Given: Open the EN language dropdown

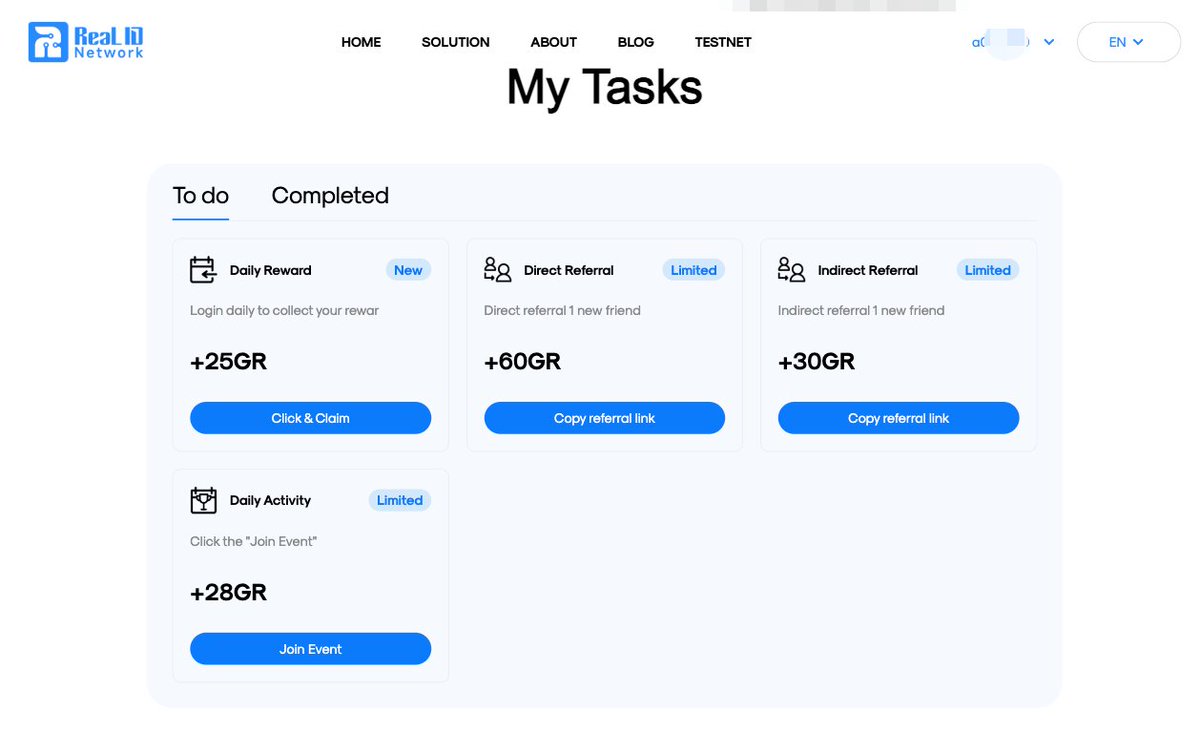Looking at the screenshot, I should point(1128,42).
